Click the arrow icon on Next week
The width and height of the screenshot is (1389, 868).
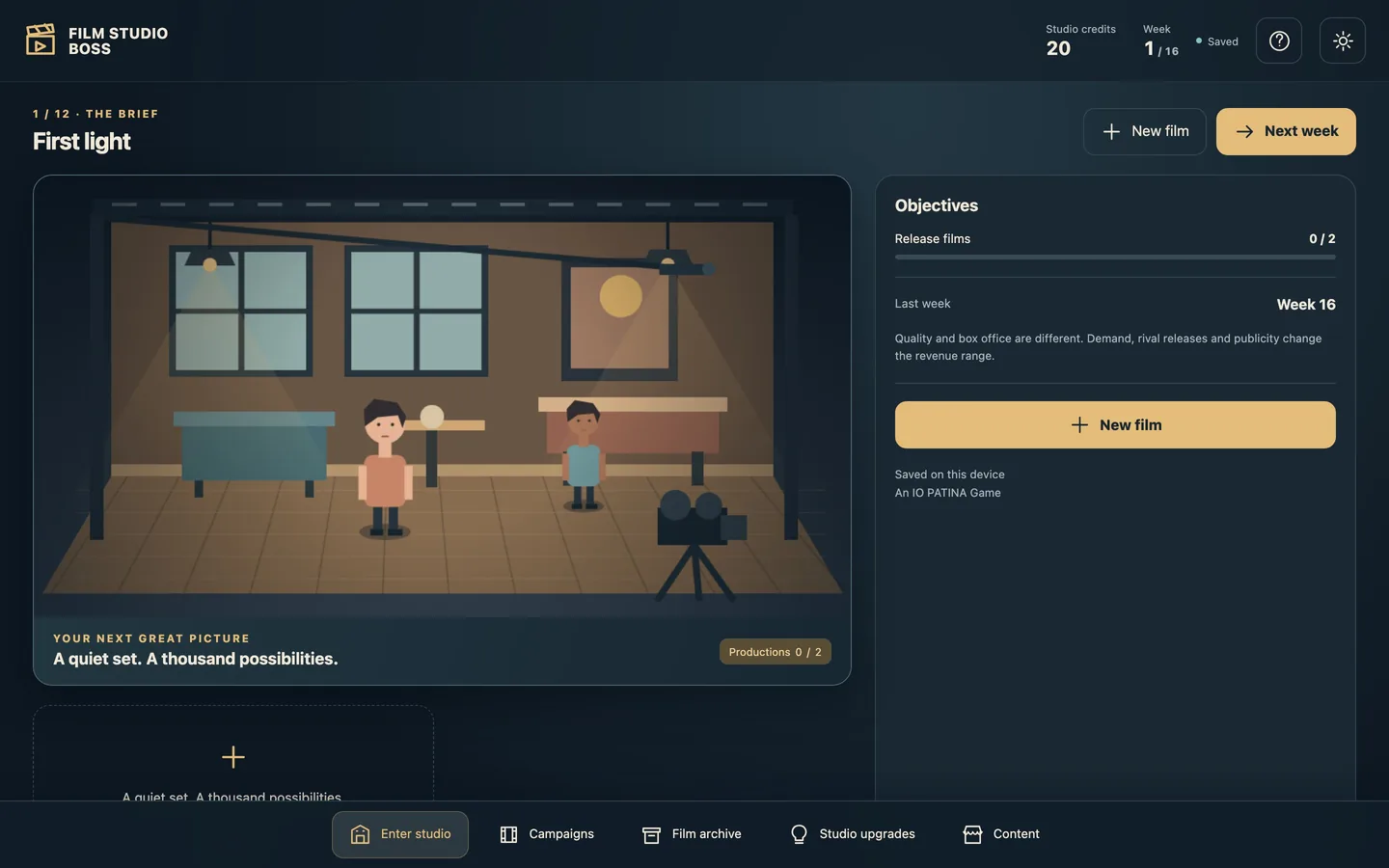click(x=1244, y=131)
